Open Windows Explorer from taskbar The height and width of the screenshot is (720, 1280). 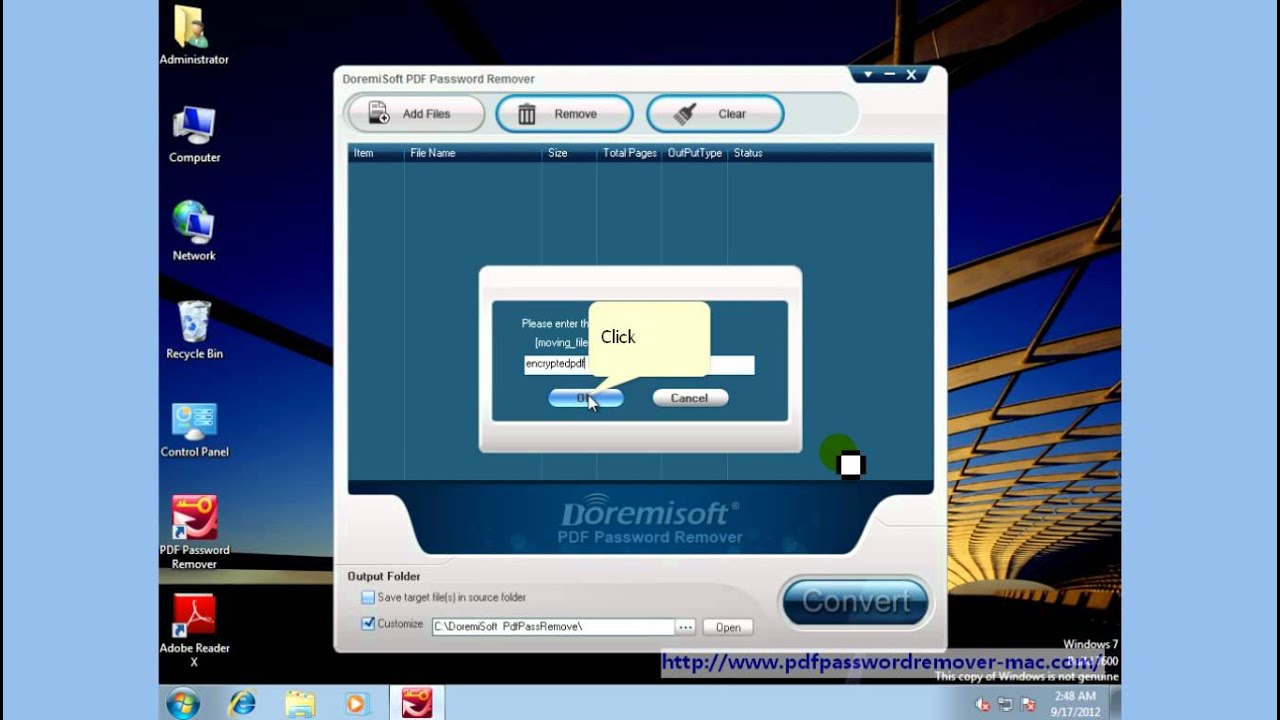tap(300, 704)
